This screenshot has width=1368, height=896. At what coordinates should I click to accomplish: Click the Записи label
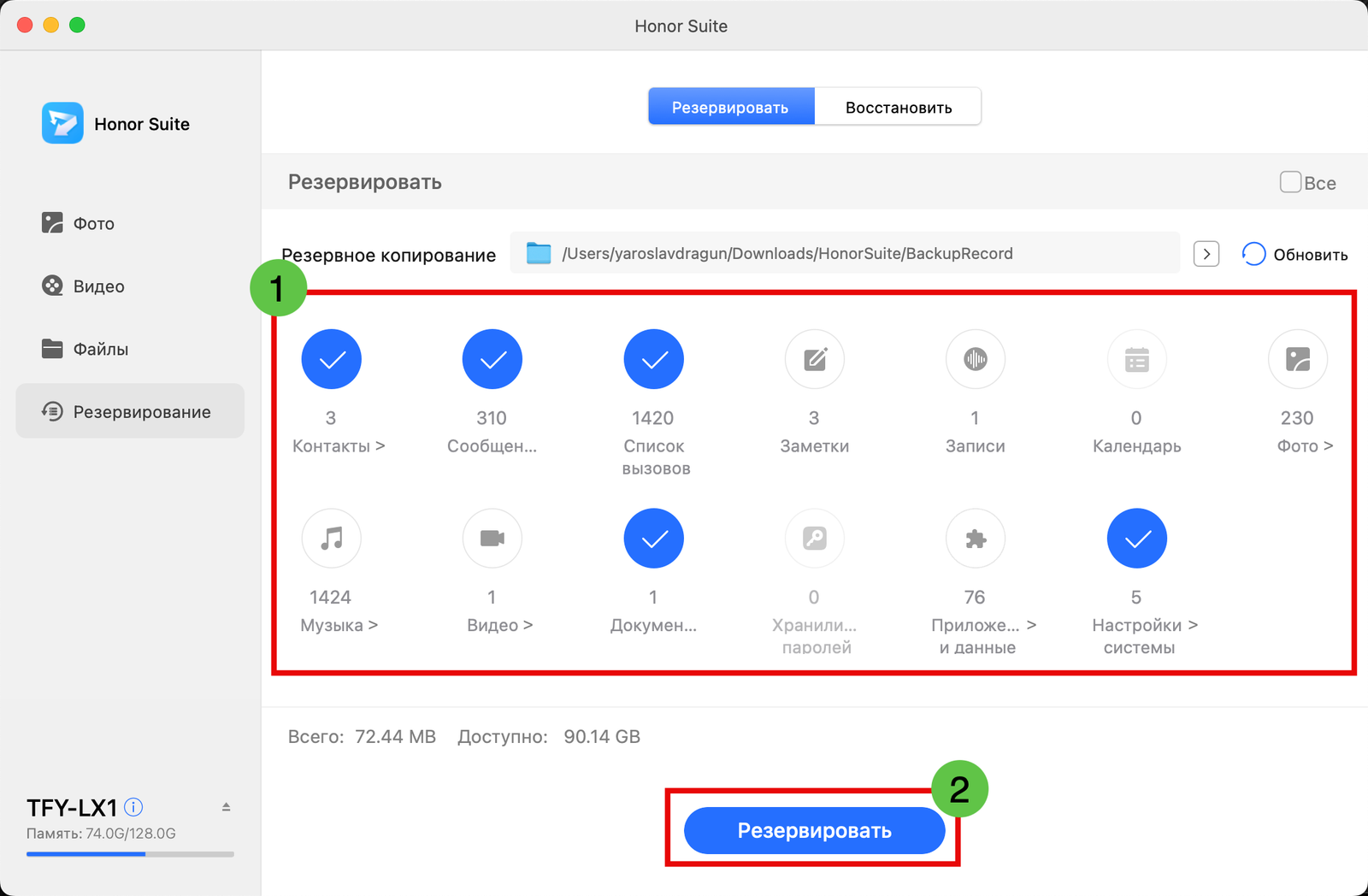tap(976, 446)
